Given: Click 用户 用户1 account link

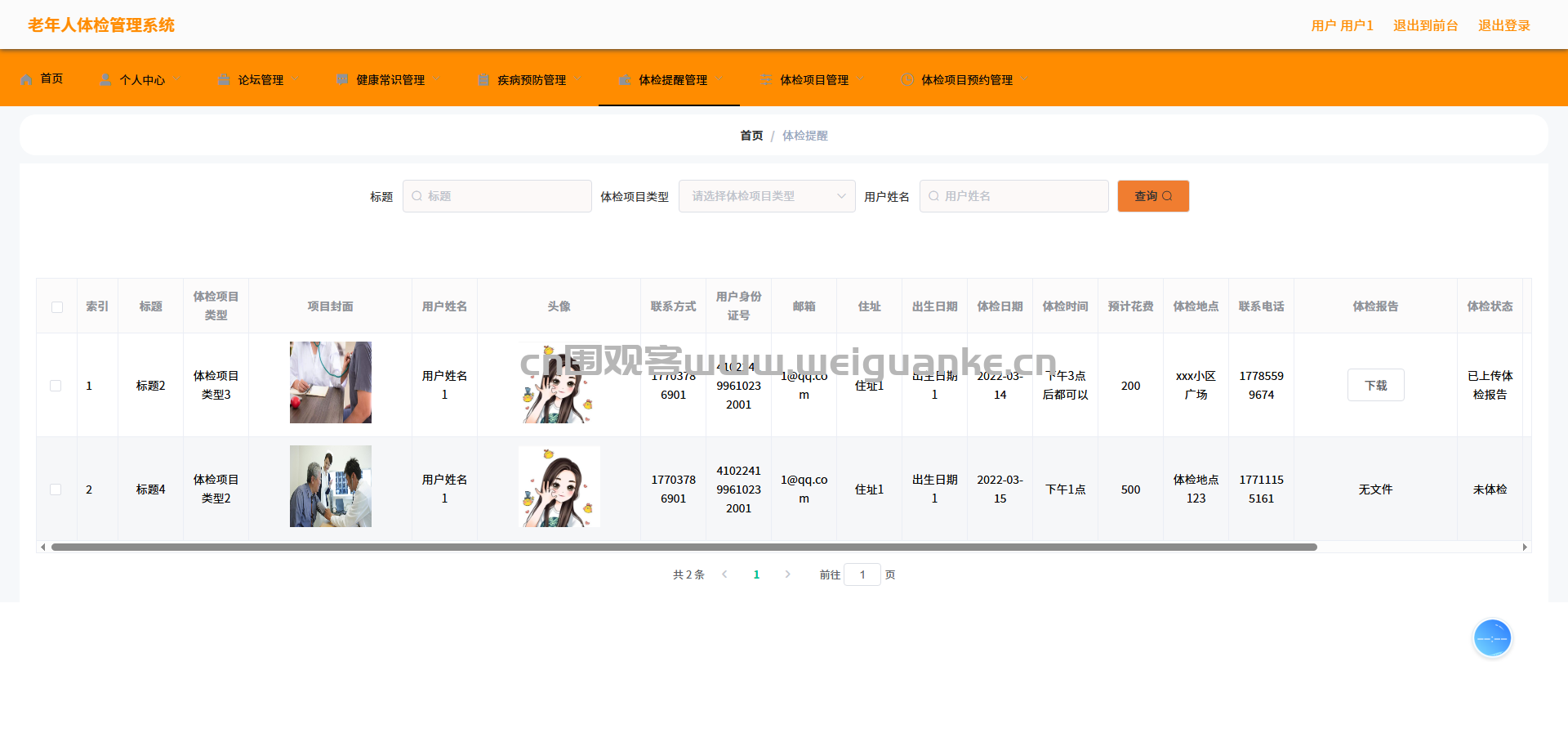Looking at the screenshot, I should point(1343,25).
